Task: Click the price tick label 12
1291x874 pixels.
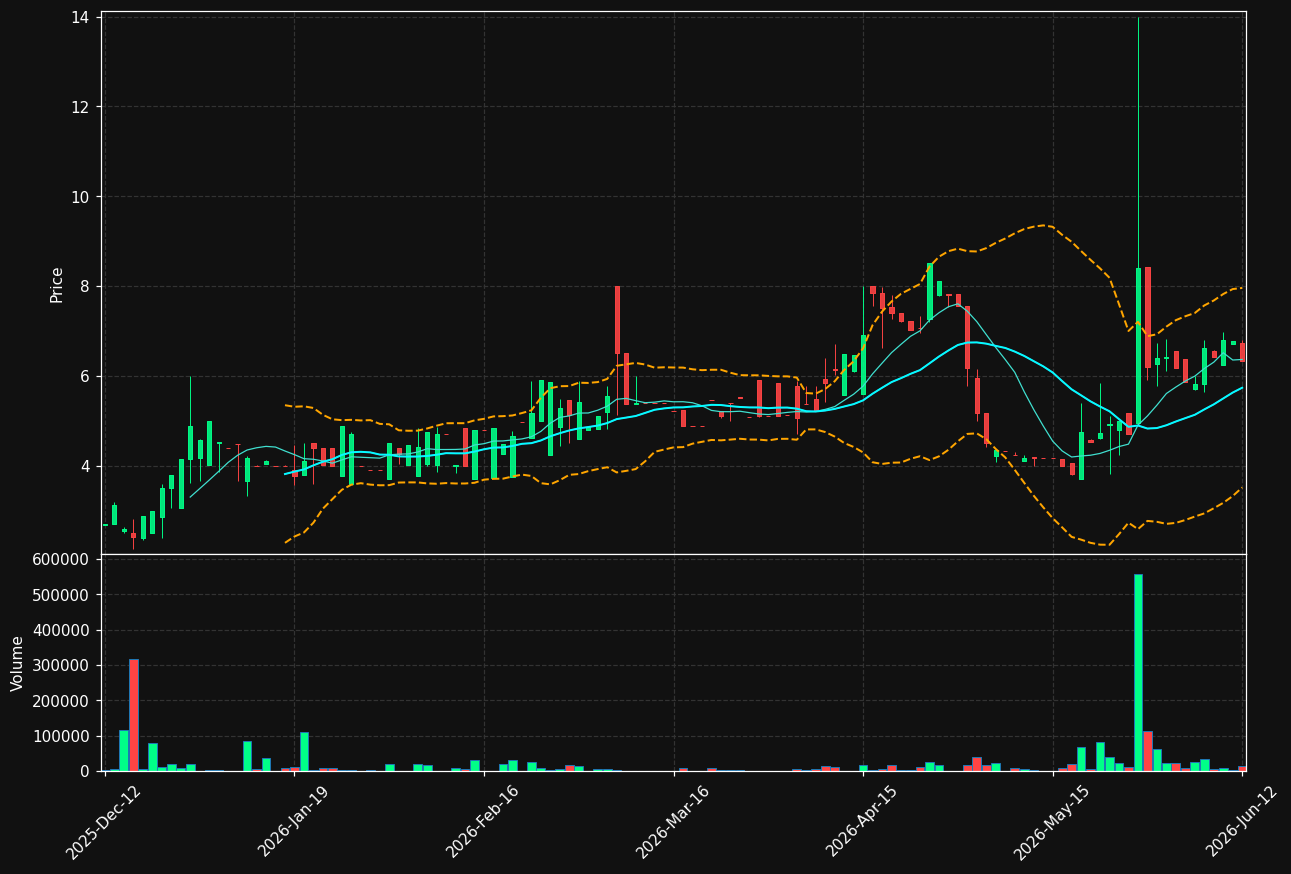Action: (x=80, y=107)
